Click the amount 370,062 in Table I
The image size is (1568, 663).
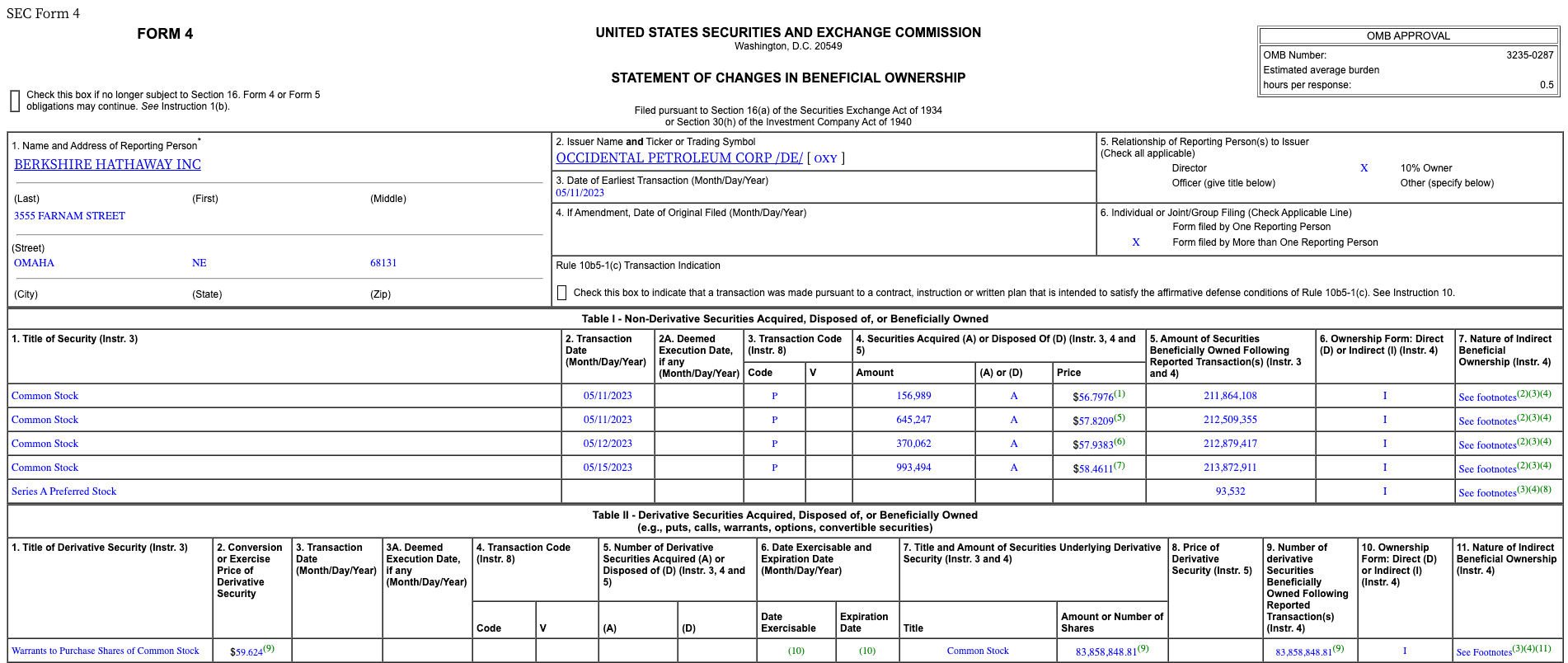(913, 444)
